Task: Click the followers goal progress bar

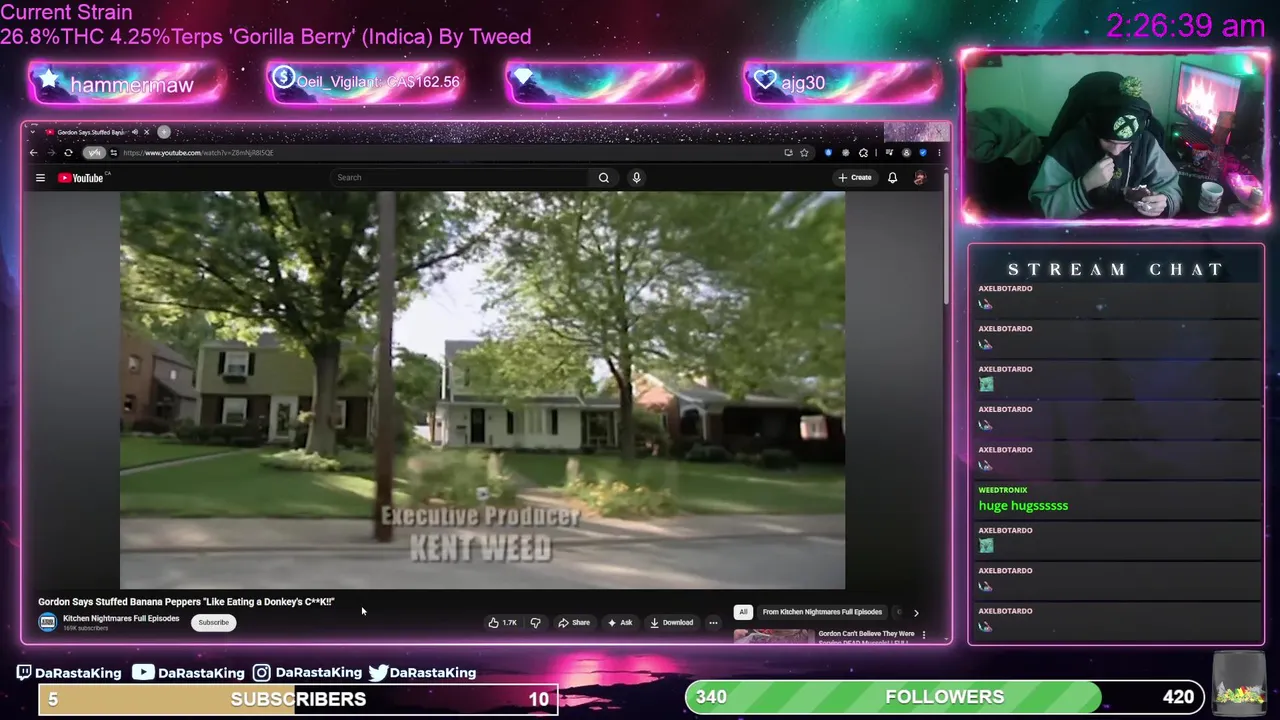Action: [944, 697]
